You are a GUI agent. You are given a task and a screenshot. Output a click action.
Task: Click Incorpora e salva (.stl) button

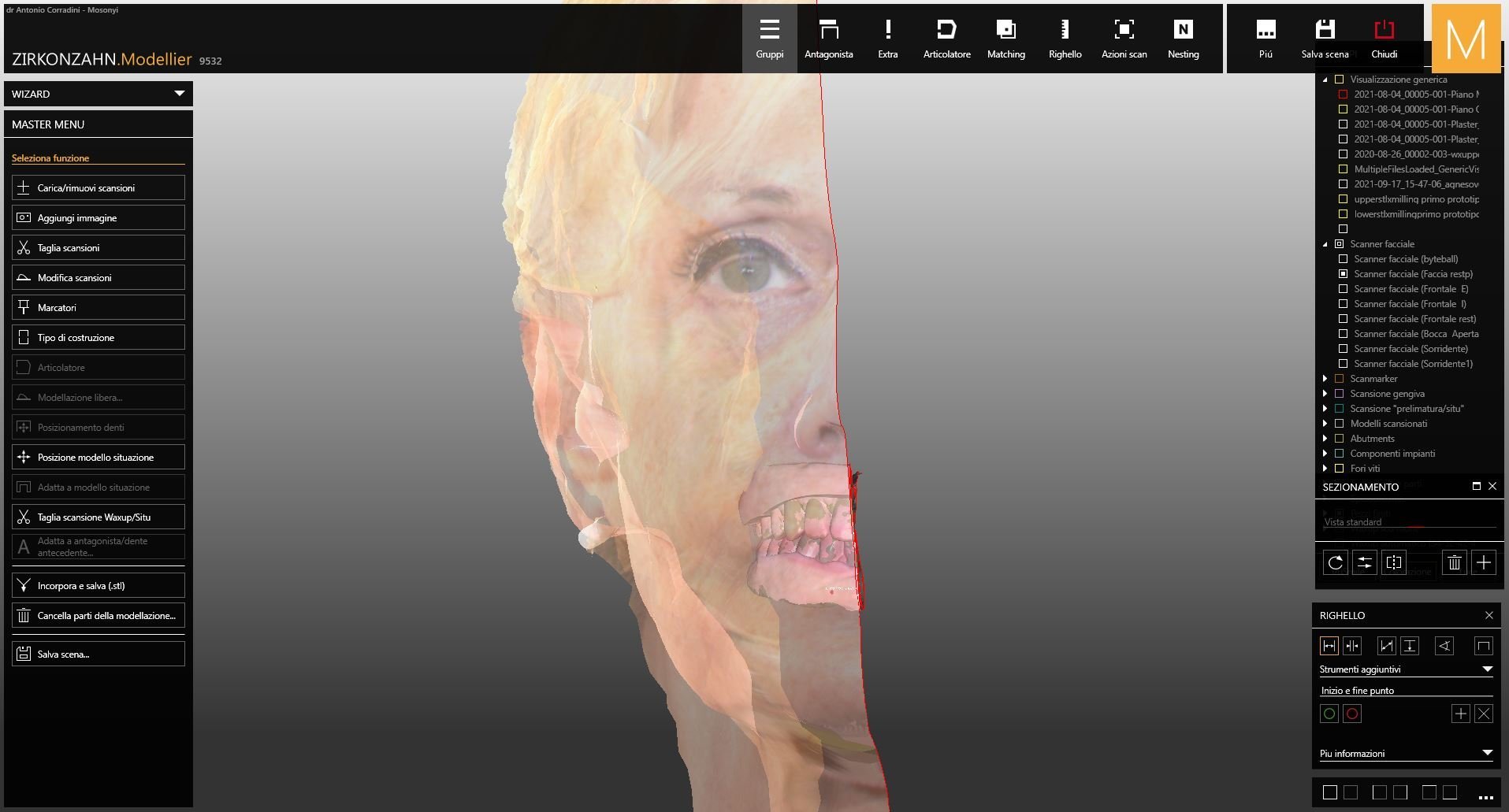[98, 585]
